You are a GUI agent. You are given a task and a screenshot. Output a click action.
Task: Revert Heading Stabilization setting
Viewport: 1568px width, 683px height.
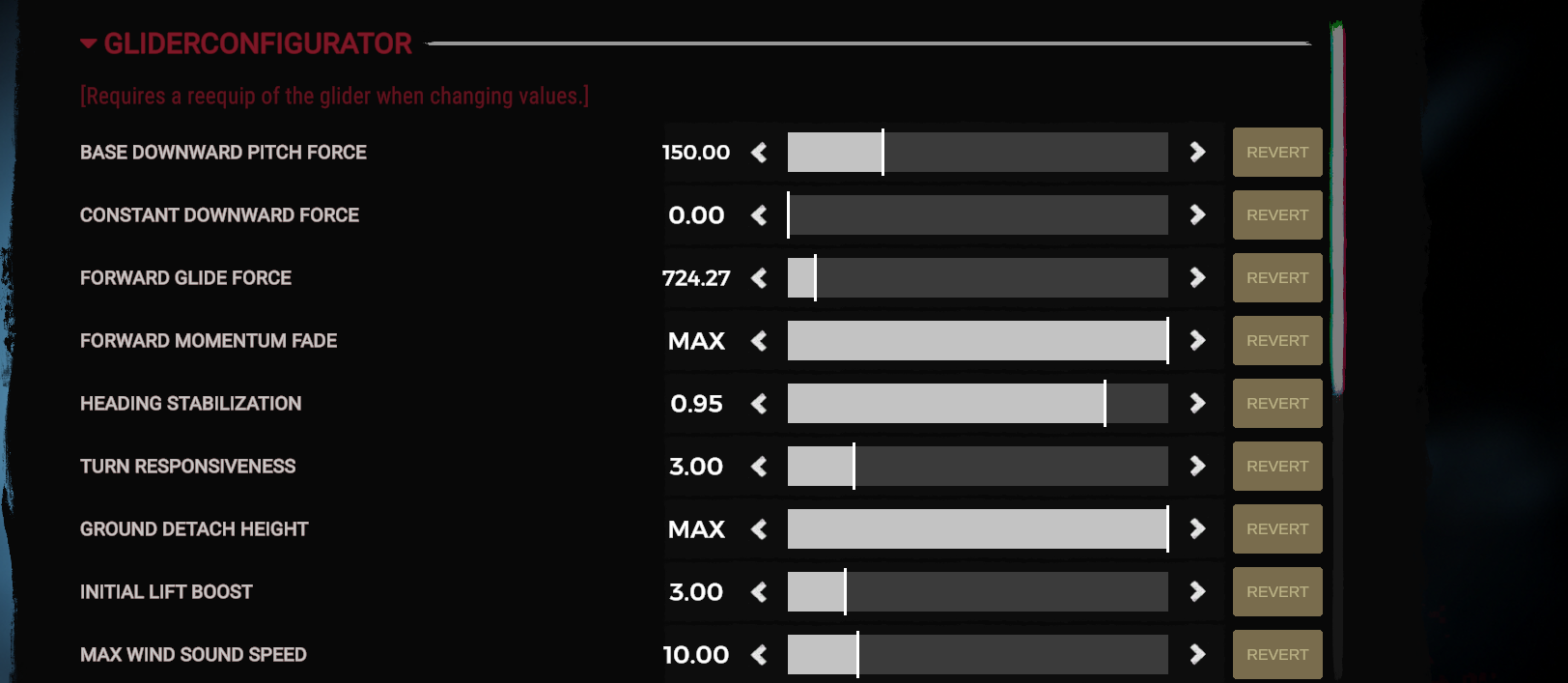[x=1276, y=404]
